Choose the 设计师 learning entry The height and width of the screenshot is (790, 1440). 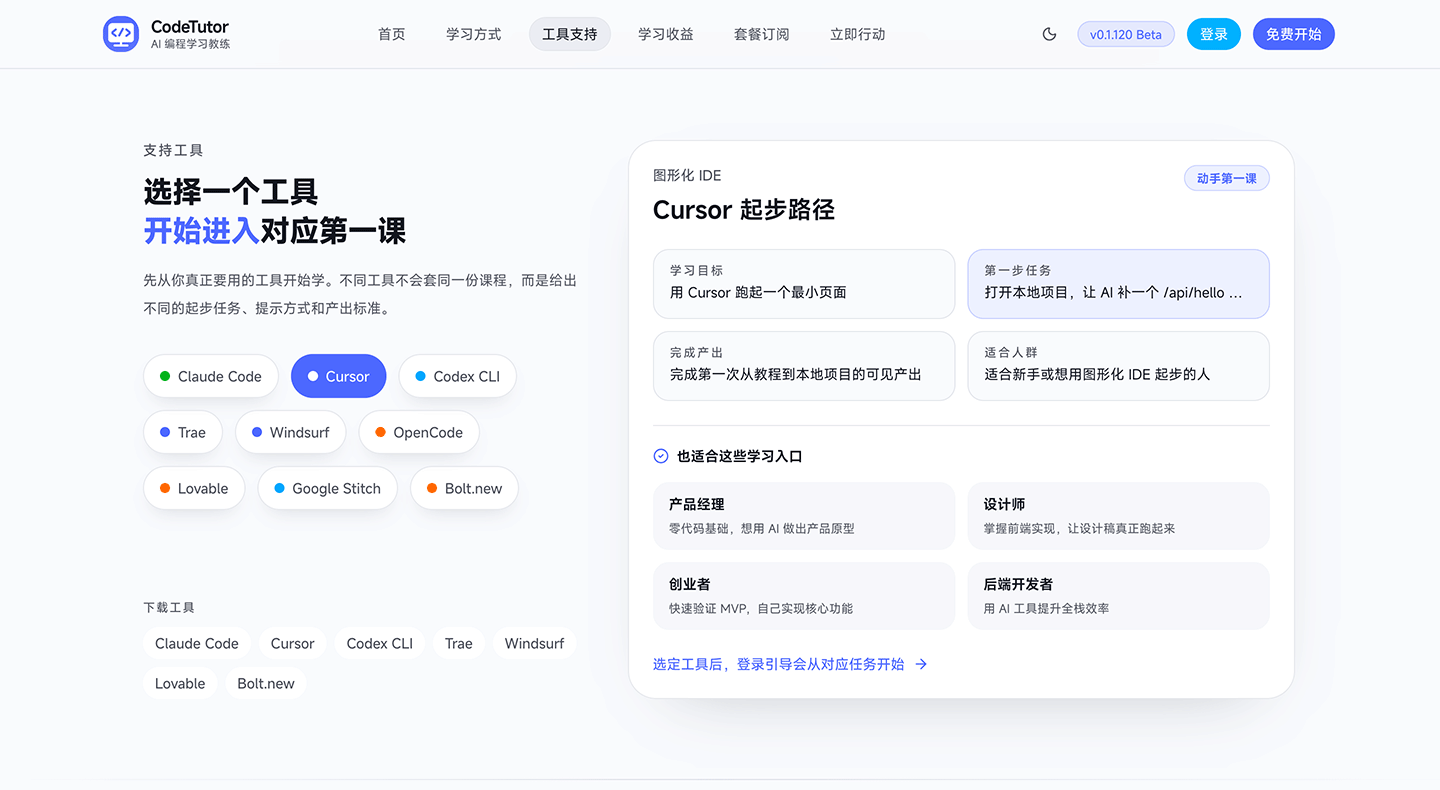(1119, 516)
